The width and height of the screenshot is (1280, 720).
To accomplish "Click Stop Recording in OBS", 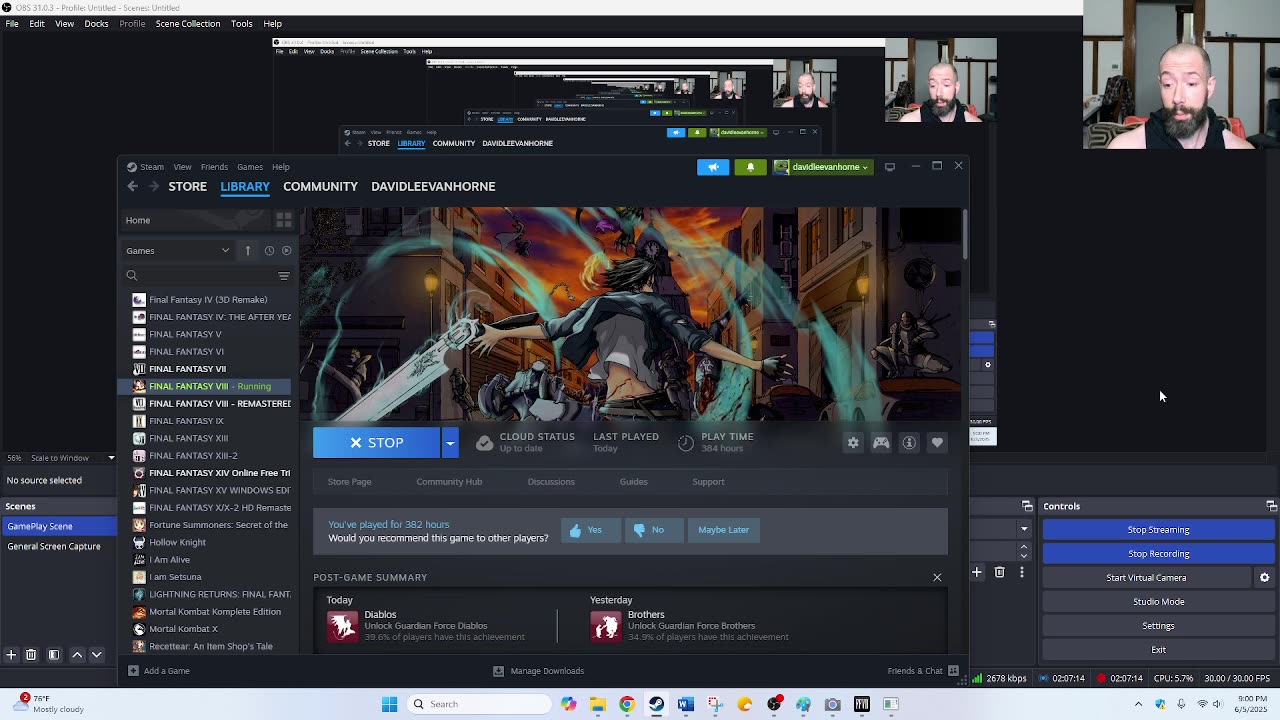I will click(1158, 554).
